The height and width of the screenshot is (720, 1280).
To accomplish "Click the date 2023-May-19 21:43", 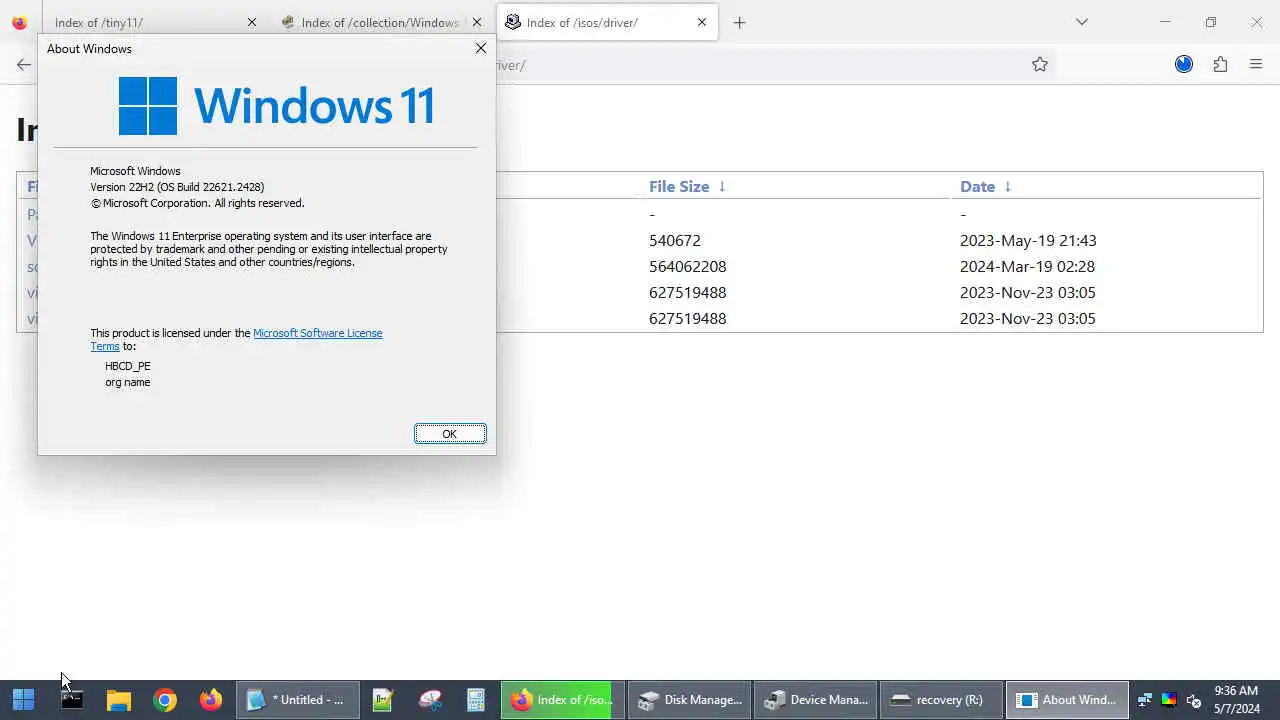I will tap(1028, 240).
